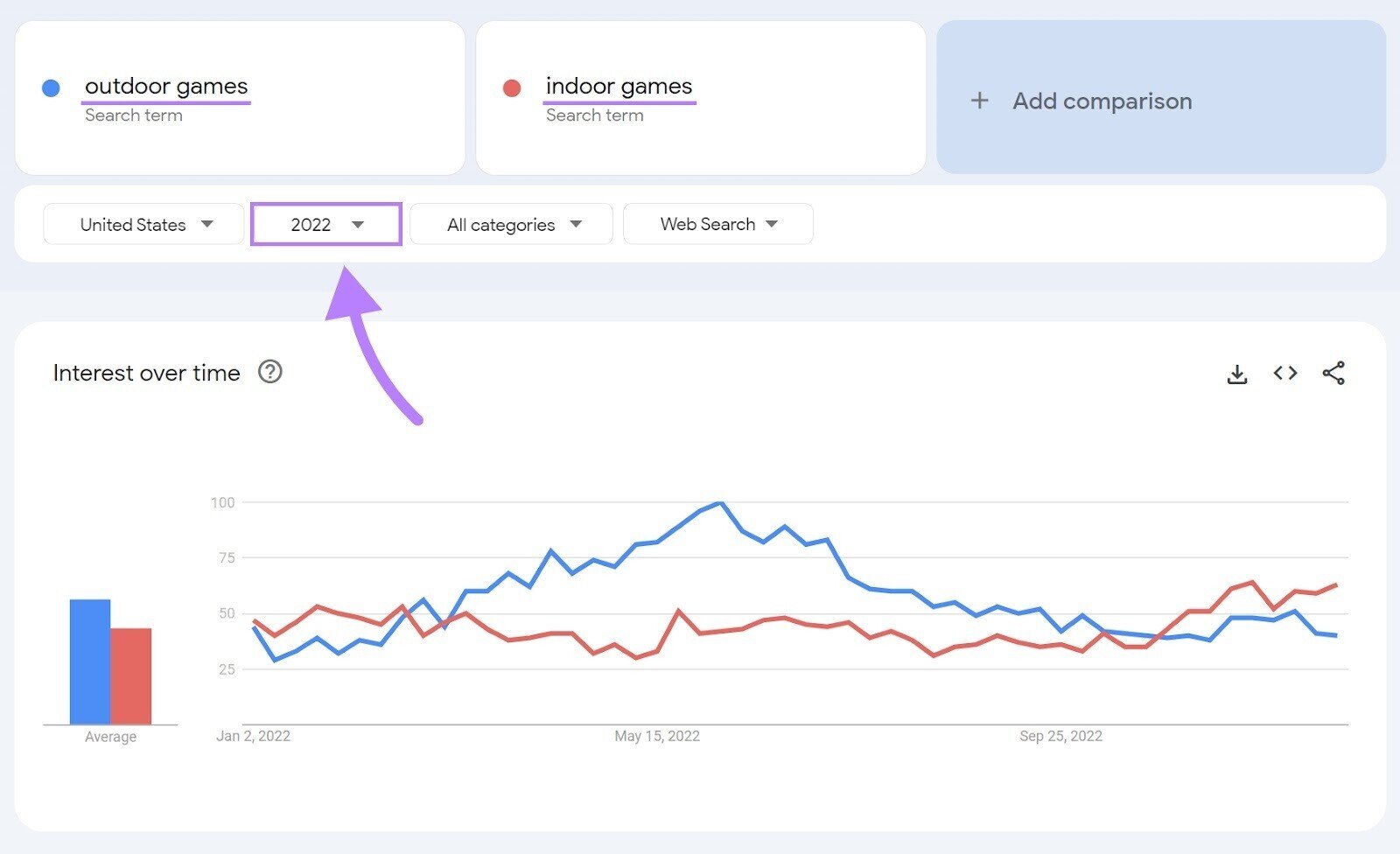This screenshot has width=1400, height=854.
Task: Click the plus icon in Add comparison
Action: 979,101
